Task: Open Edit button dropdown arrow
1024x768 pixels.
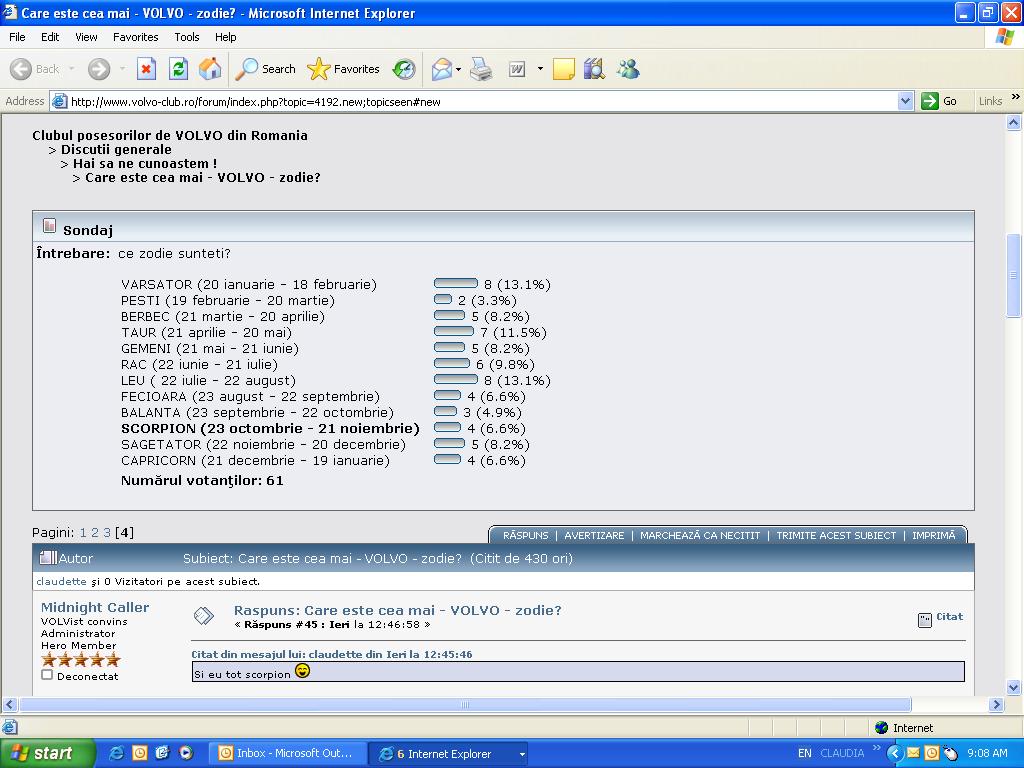Action: [x=540, y=69]
